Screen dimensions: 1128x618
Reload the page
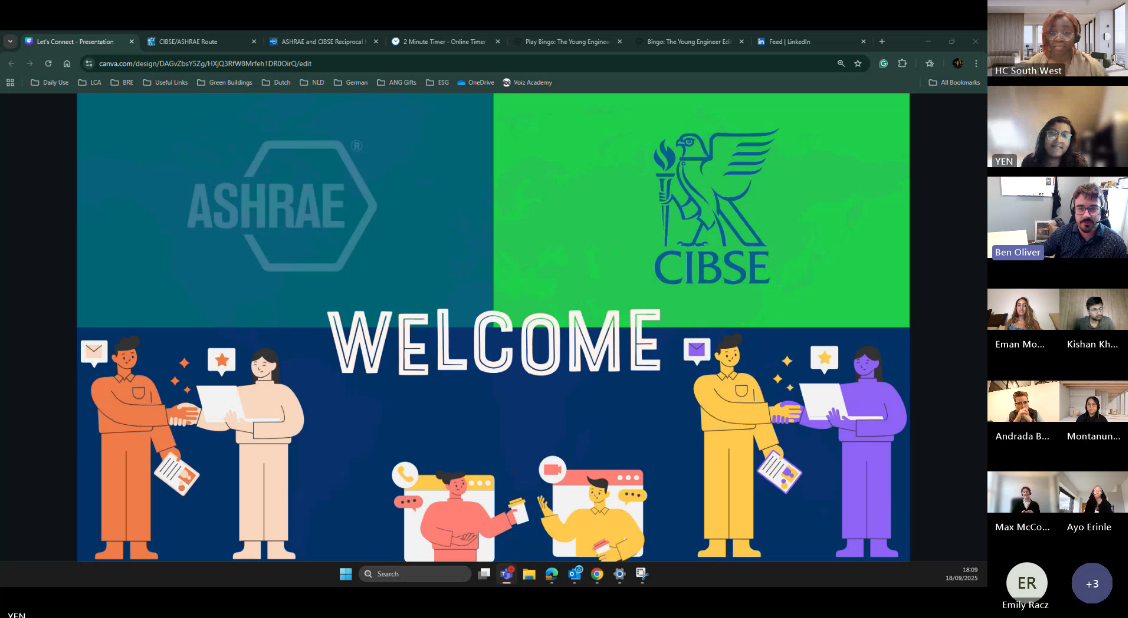(48, 63)
